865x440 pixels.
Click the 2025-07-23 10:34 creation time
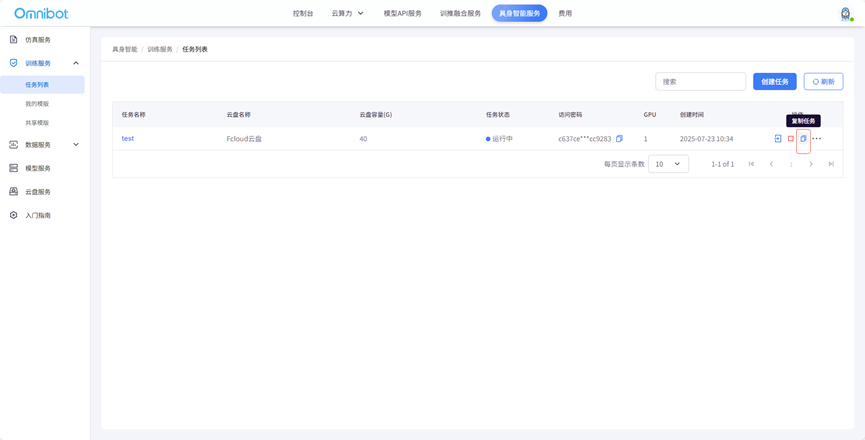point(706,139)
